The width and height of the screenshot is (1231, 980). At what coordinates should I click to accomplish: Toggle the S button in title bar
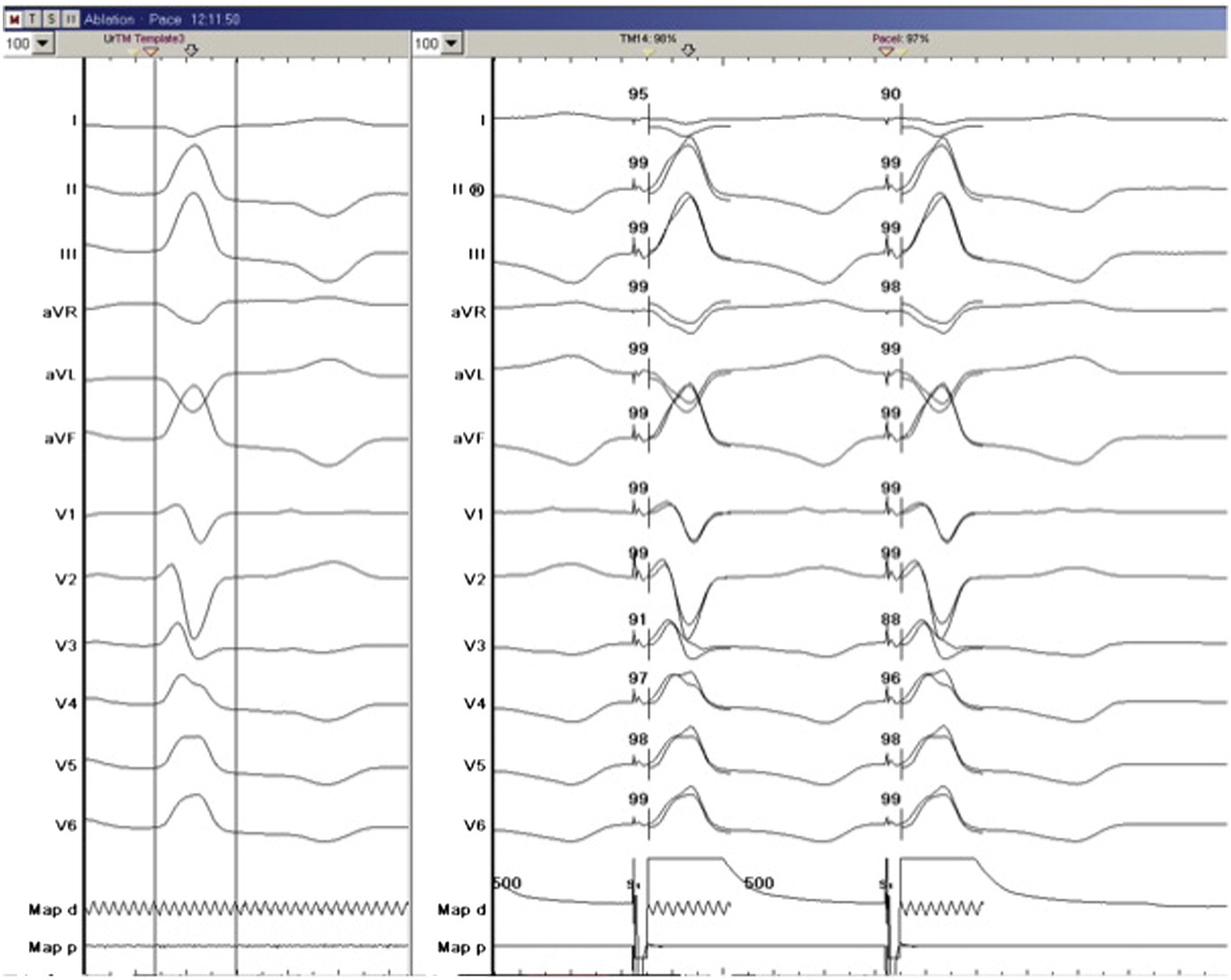[51, 18]
